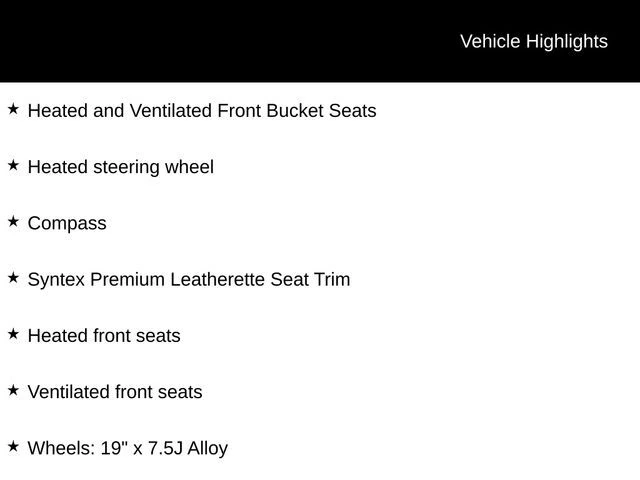Select the star icon beside Compass

(13, 221)
